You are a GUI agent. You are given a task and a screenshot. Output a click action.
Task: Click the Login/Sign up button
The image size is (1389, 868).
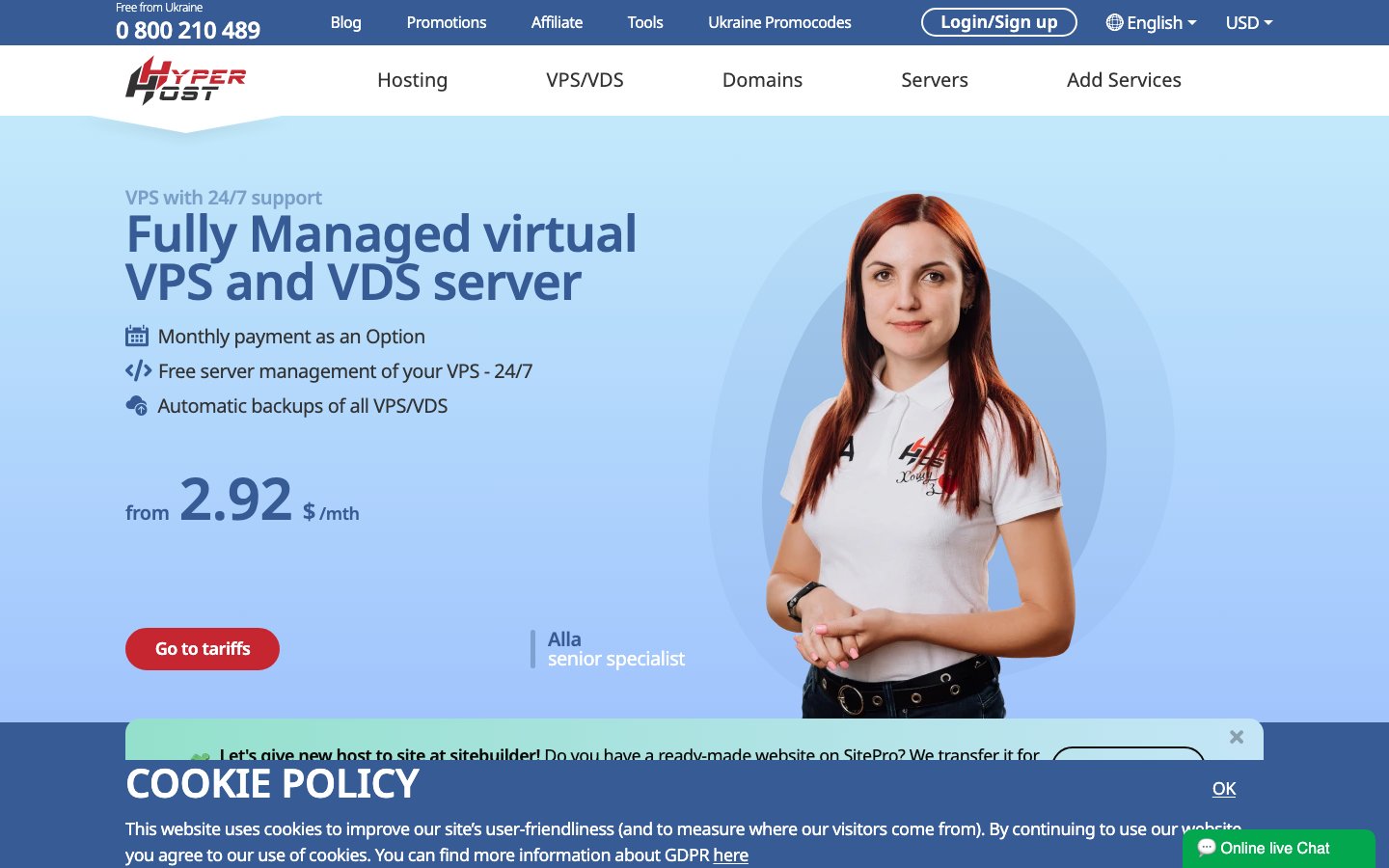click(x=998, y=22)
